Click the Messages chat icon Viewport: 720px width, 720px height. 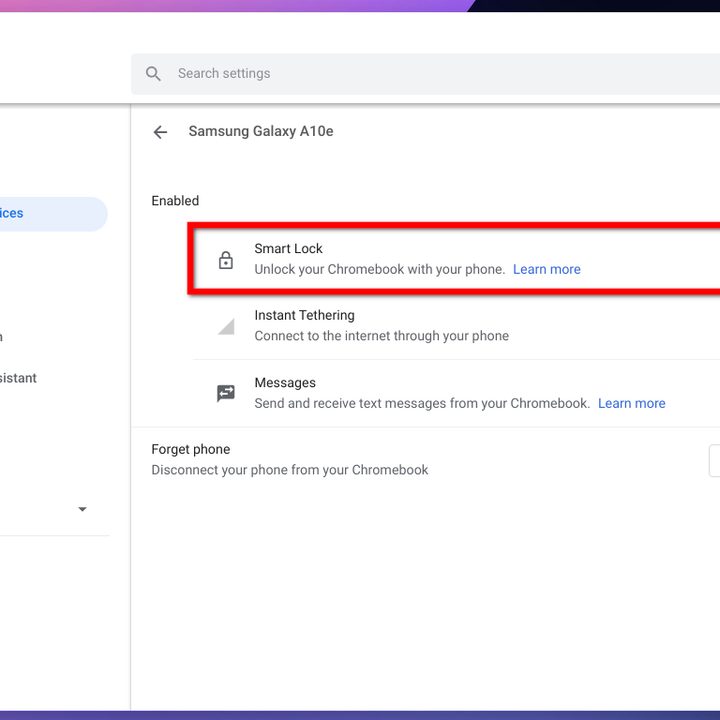point(225,393)
